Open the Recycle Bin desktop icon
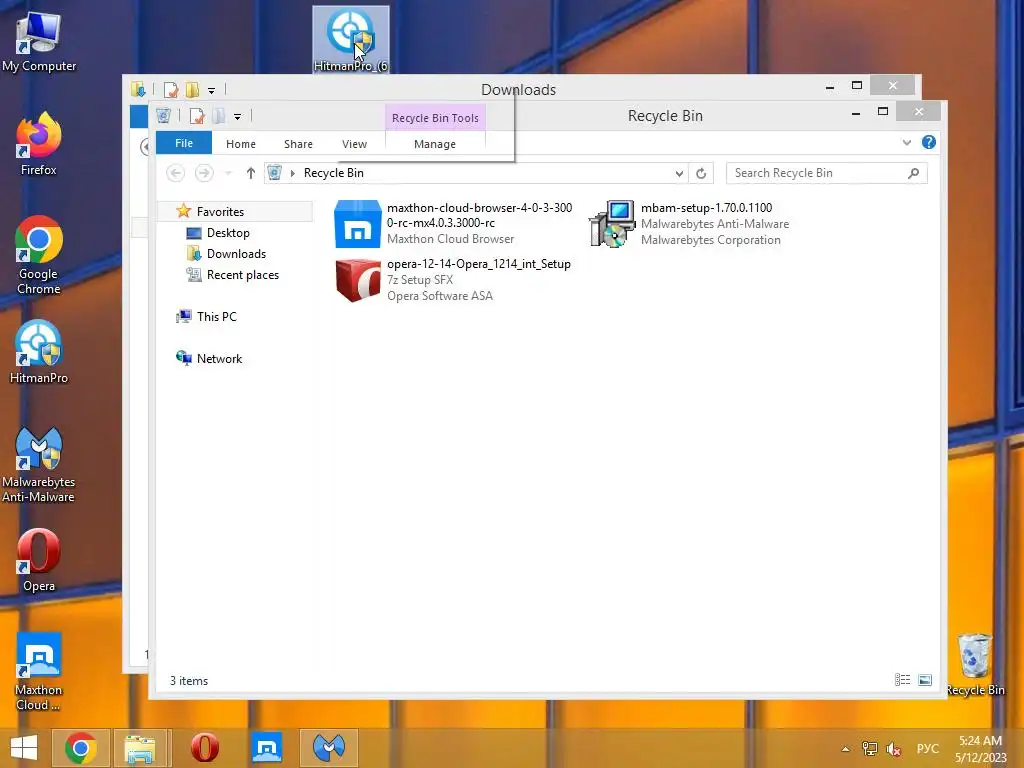The width and height of the screenshot is (1024, 768). click(975, 665)
